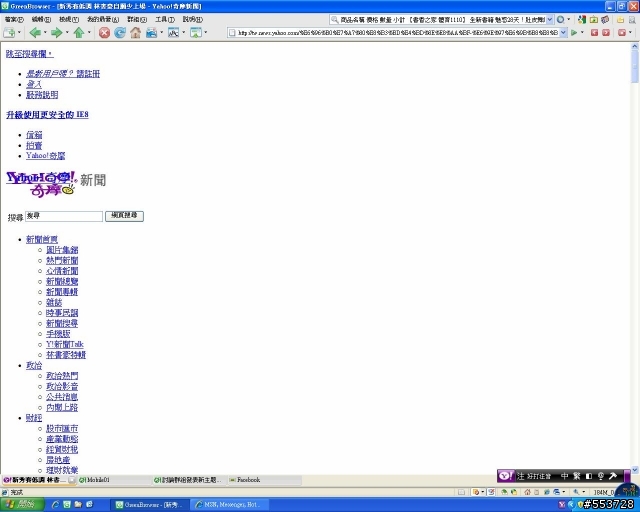Image resolution: width=640 pixels, height=512 pixels.
Task: Stop page loading with red X
Action: [x=104, y=33]
